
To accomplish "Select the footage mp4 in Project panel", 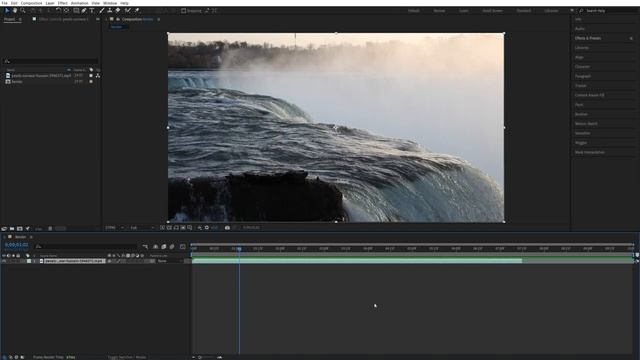I will click(x=41, y=76).
